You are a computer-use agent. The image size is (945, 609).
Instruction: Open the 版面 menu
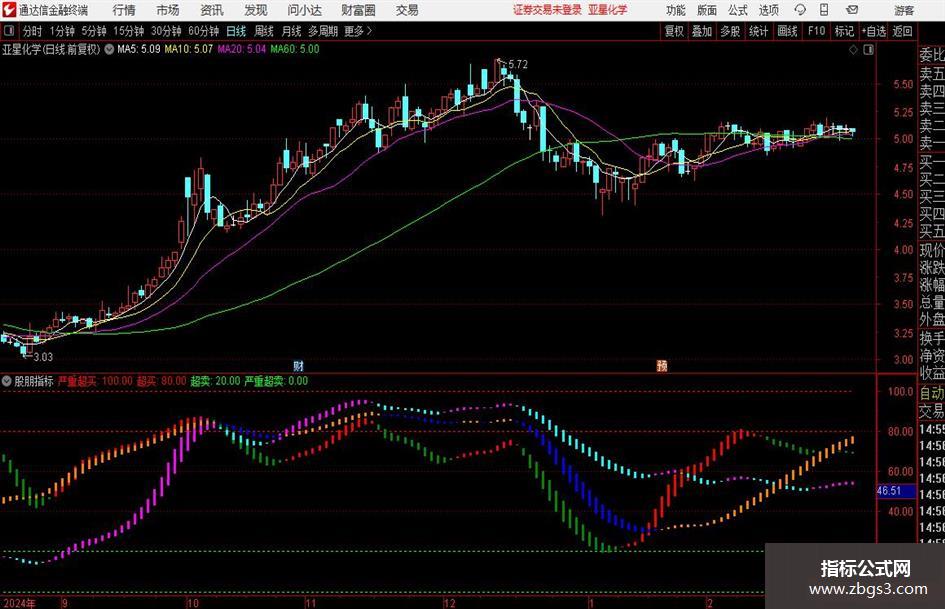(x=707, y=10)
